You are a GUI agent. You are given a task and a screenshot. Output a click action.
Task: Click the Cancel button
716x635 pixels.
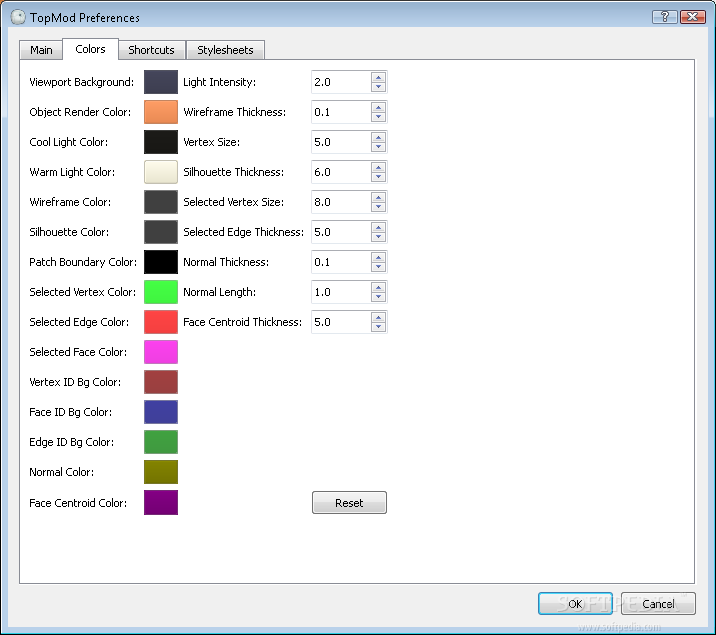point(658,604)
